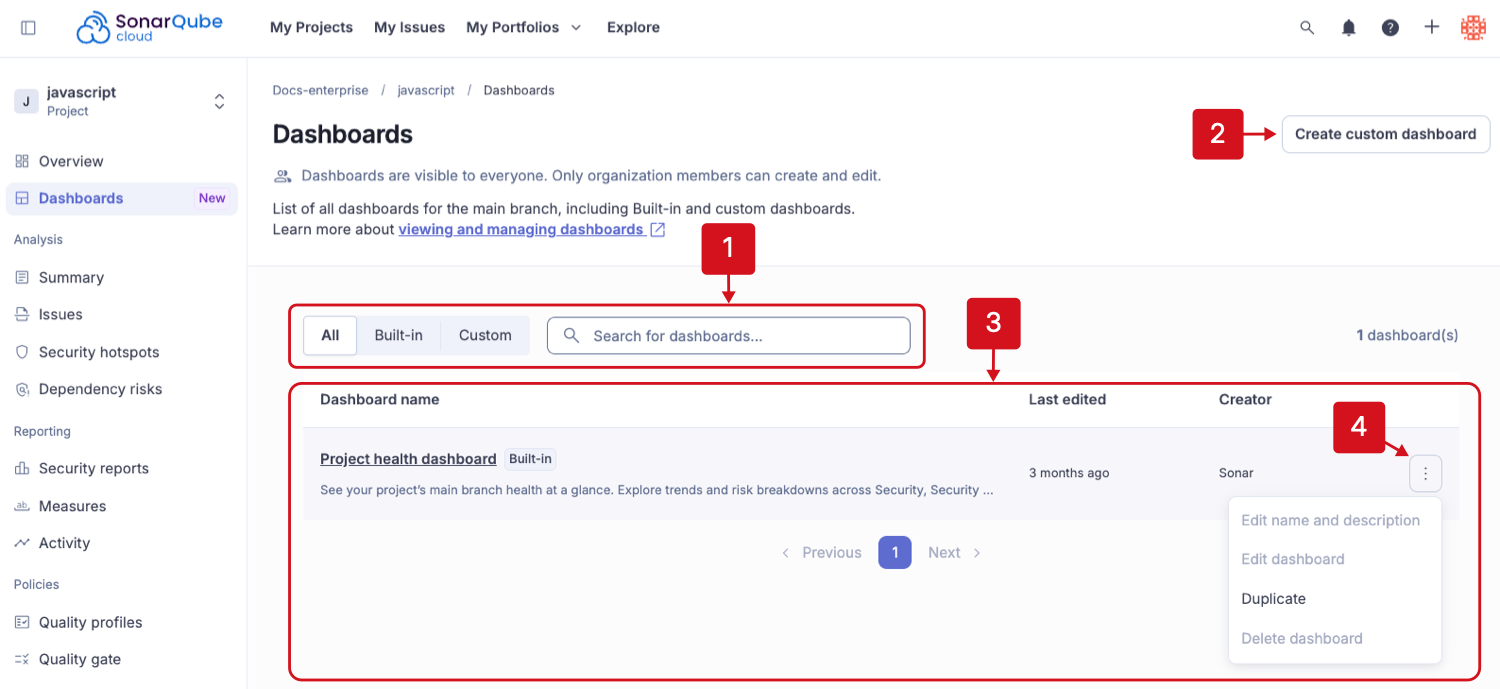The width and height of the screenshot is (1500, 689).
Task: Open the search magnifier in top bar
Action: pos(1307,28)
